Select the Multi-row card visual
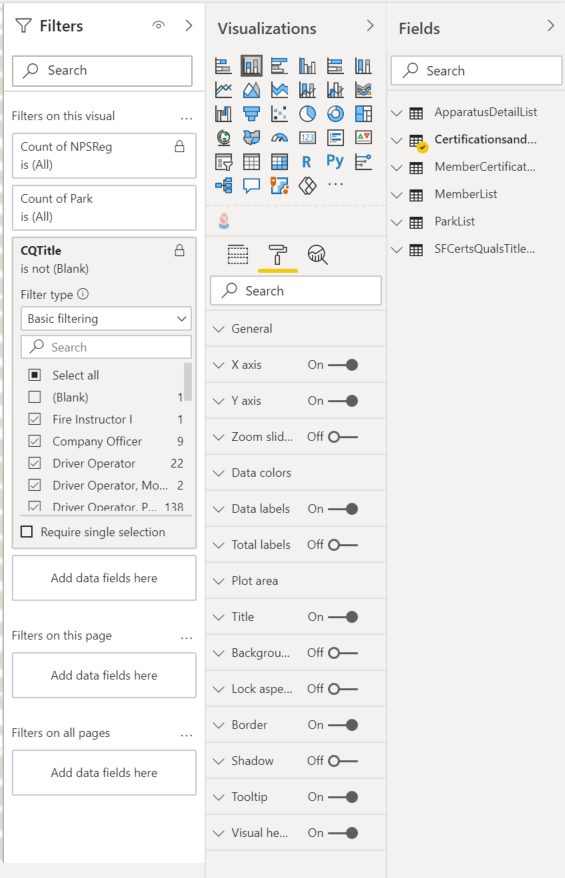 [335, 137]
